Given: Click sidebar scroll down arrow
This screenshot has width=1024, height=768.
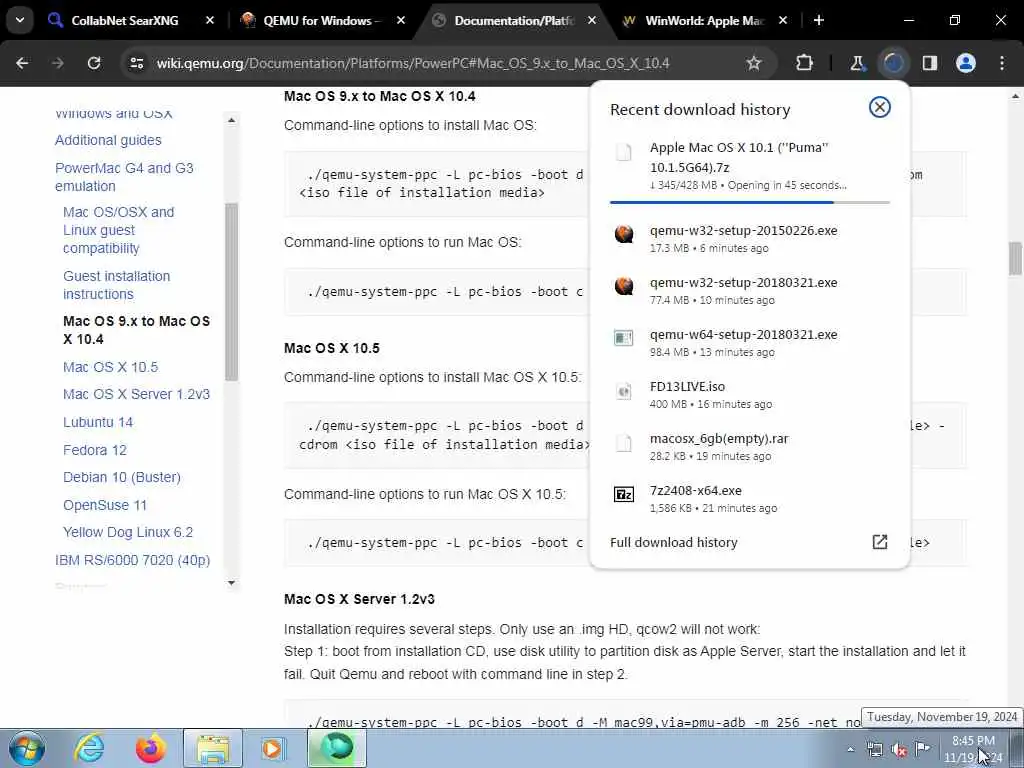Looking at the screenshot, I should tap(231, 583).
